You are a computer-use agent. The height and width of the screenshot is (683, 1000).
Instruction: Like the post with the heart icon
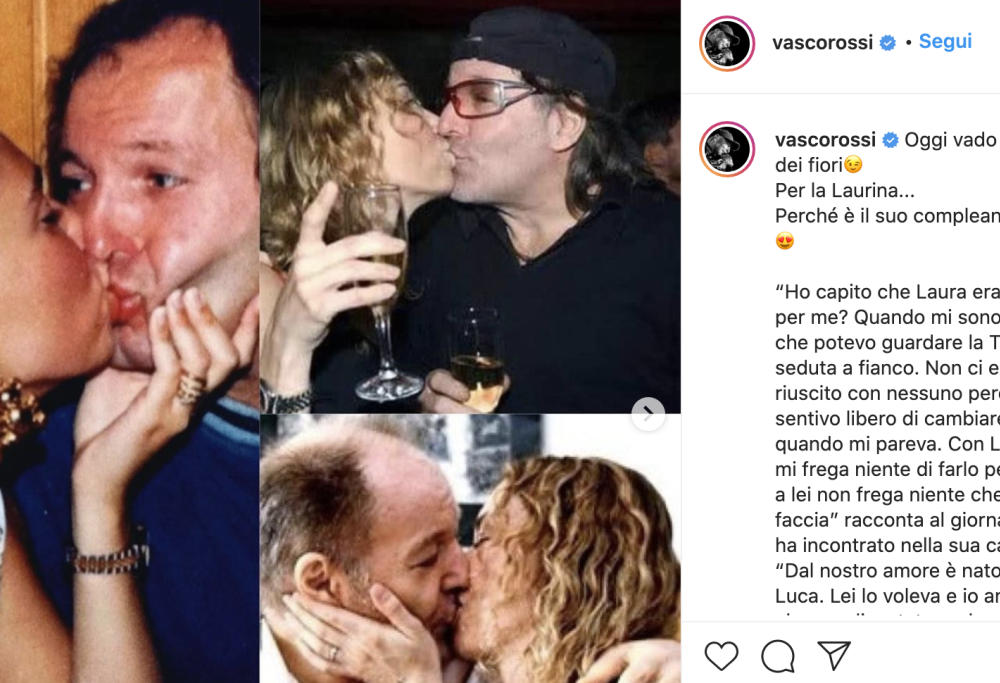tap(721, 656)
